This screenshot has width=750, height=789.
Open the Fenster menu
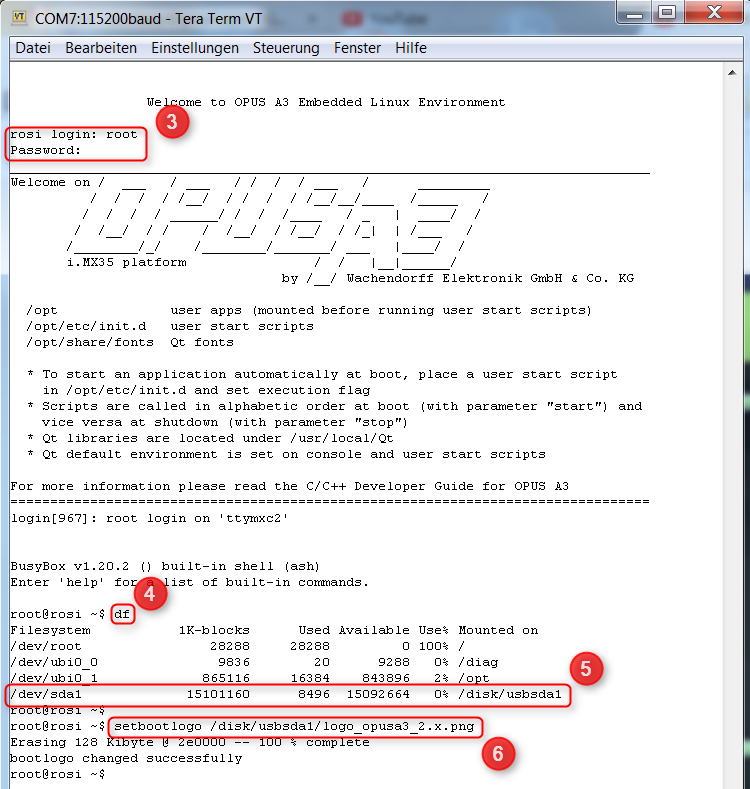357,48
